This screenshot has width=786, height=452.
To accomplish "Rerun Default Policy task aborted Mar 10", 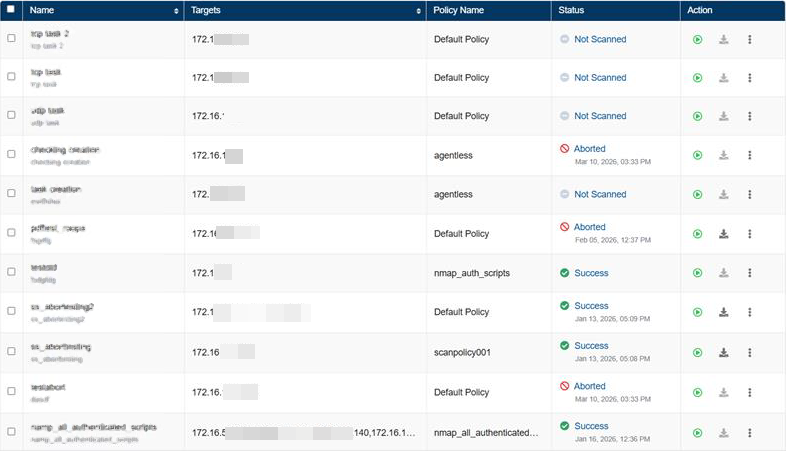I will pyautogui.click(x=697, y=393).
